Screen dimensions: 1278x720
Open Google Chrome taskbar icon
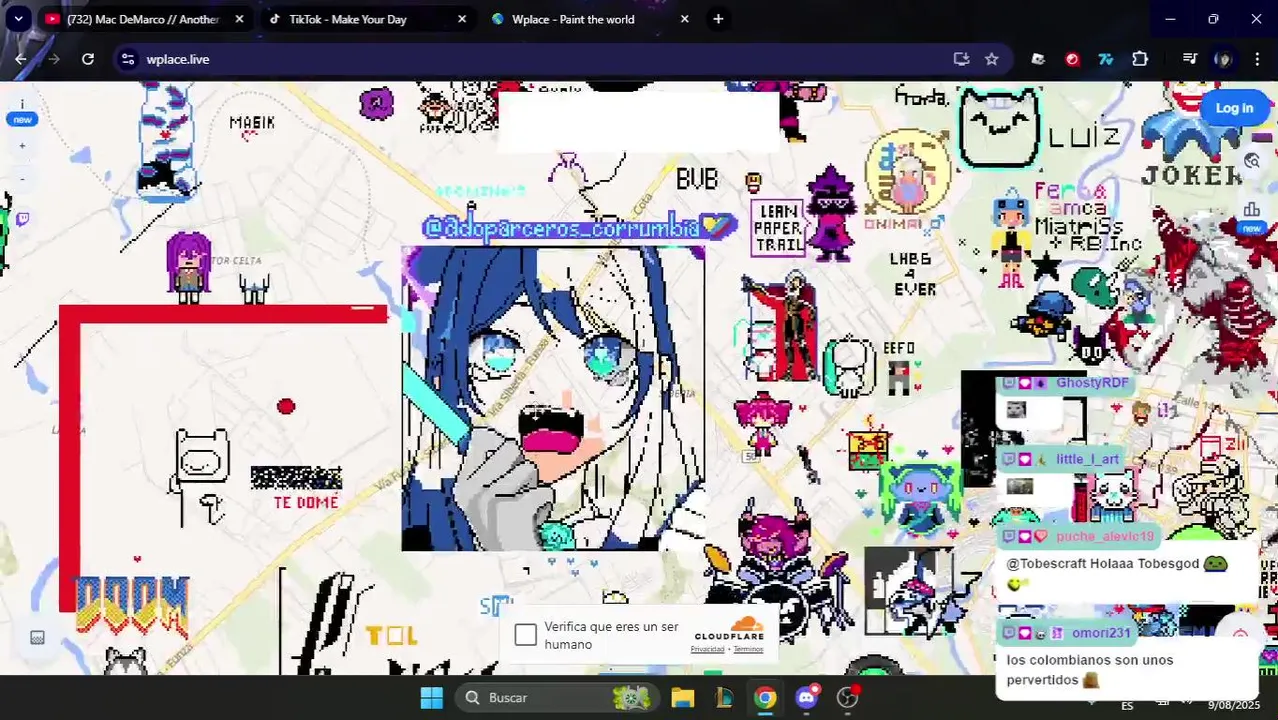[x=765, y=698]
